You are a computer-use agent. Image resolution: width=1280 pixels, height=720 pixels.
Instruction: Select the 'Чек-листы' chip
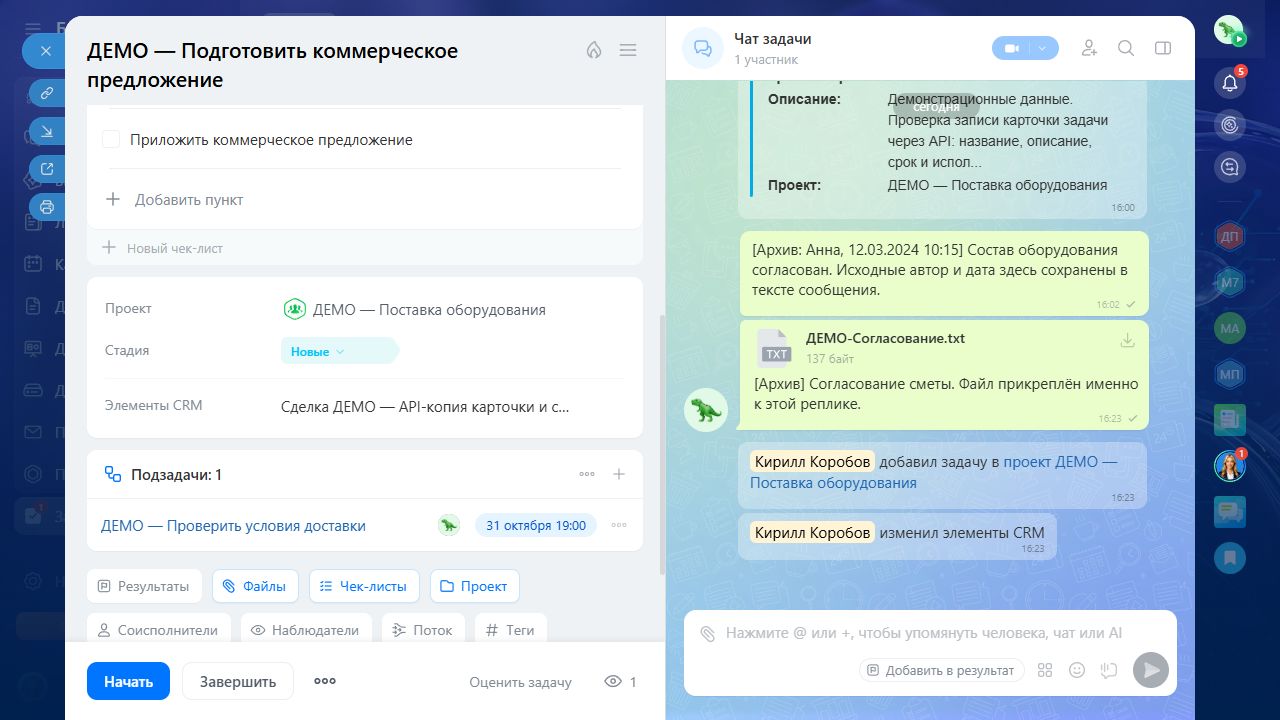[x=364, y=586]
